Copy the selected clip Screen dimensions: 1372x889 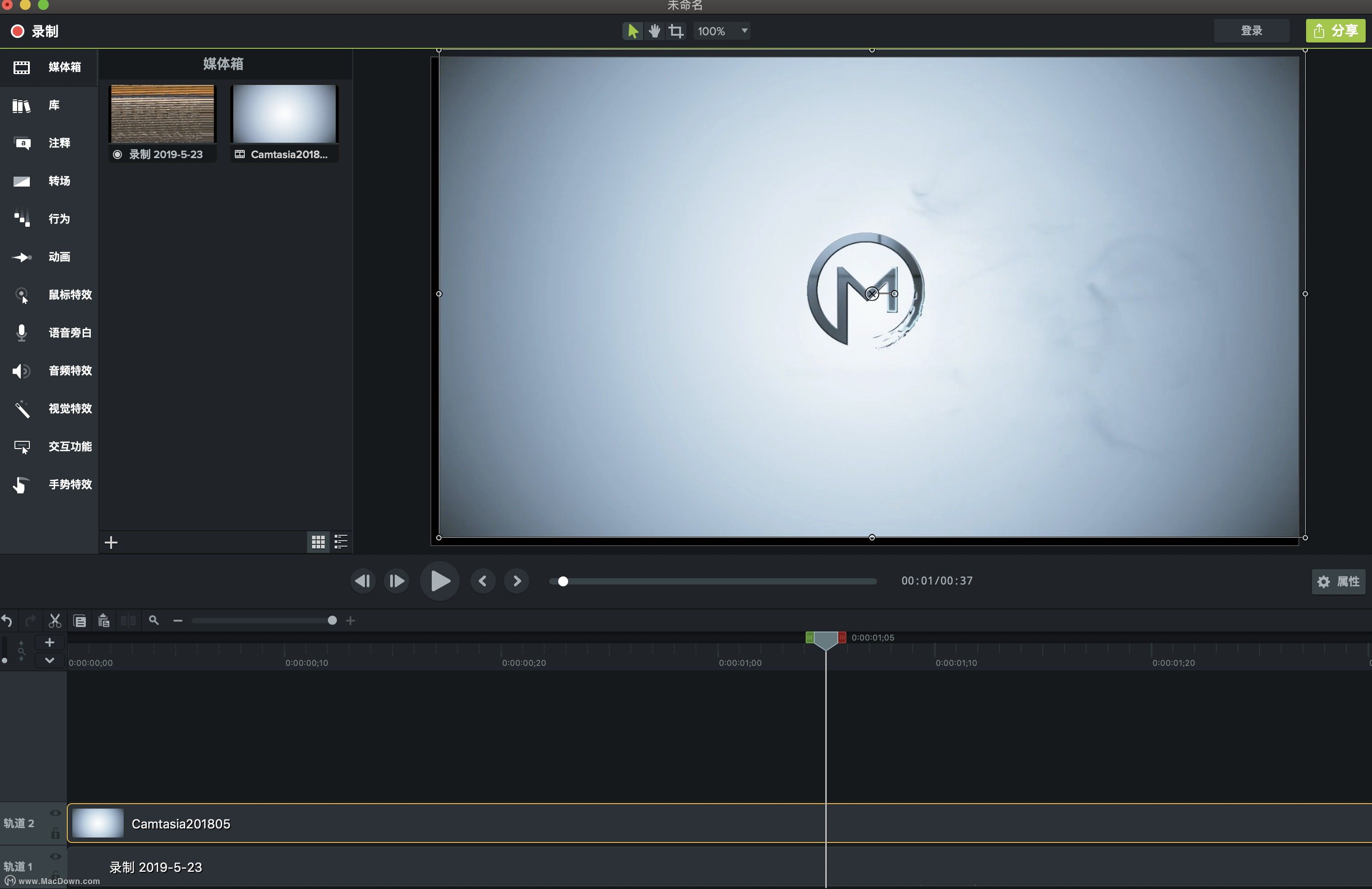click(79, 621)
